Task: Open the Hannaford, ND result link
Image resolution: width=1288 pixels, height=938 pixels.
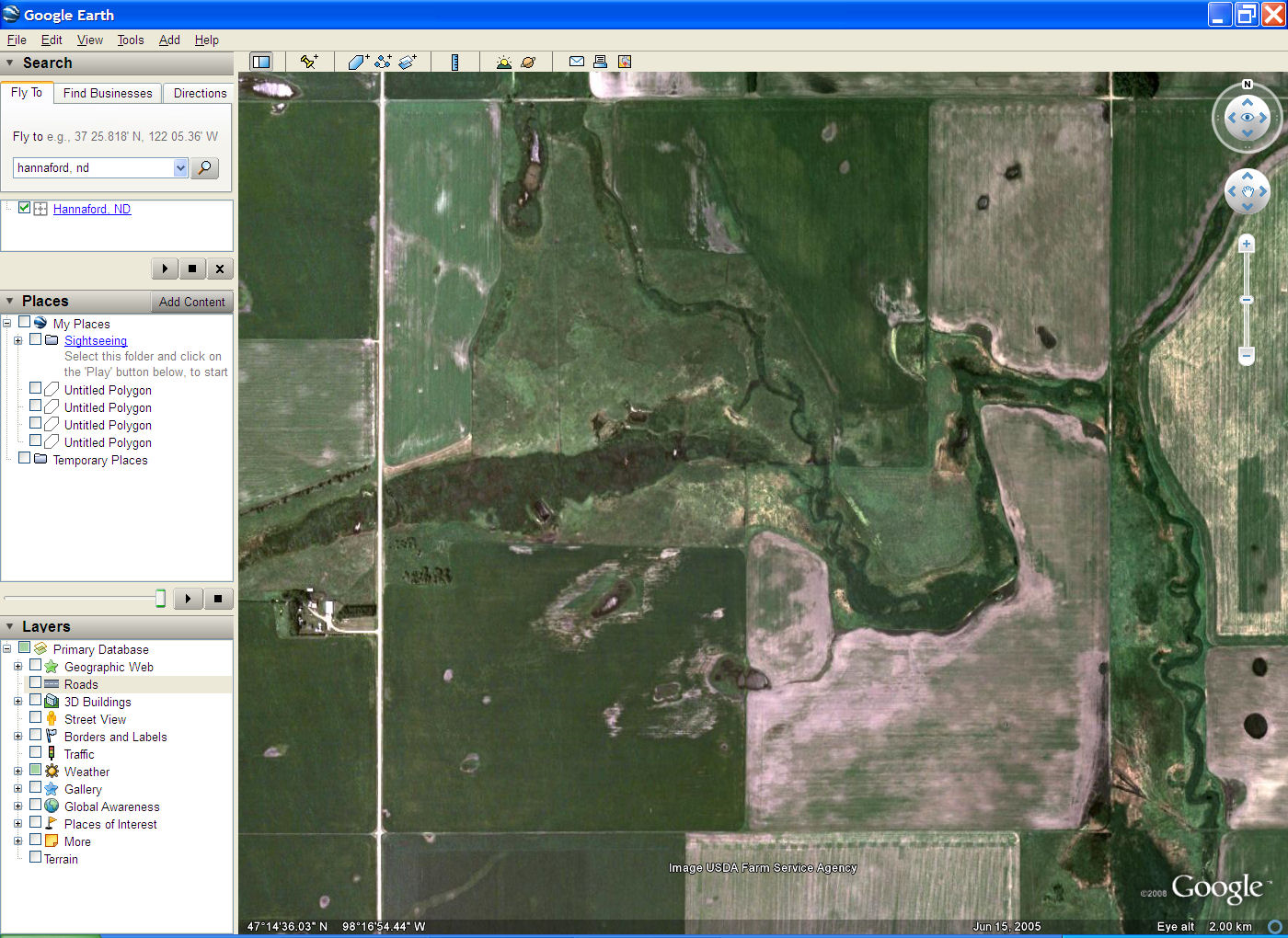Action: [92, 209]
